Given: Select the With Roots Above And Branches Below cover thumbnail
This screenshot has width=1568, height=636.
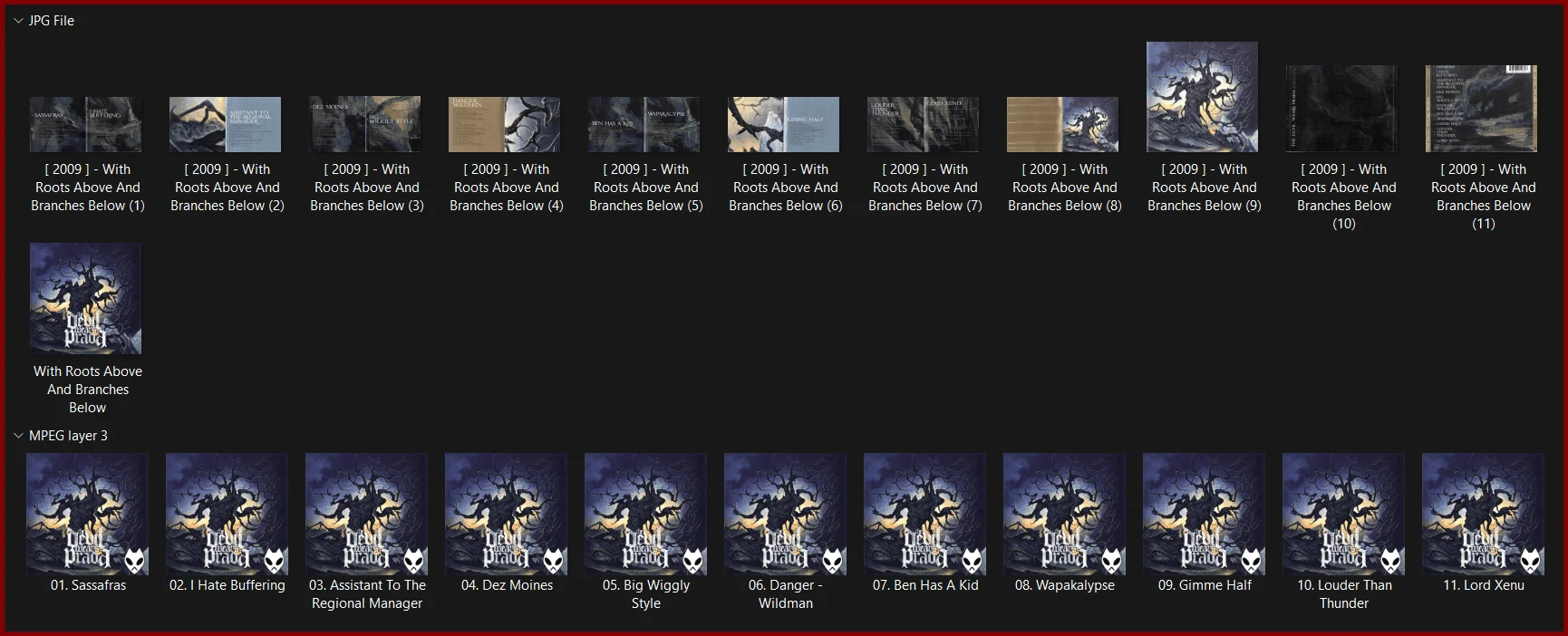Looking at the screenshot, I should pyautogui.click(x=86, y=298).
